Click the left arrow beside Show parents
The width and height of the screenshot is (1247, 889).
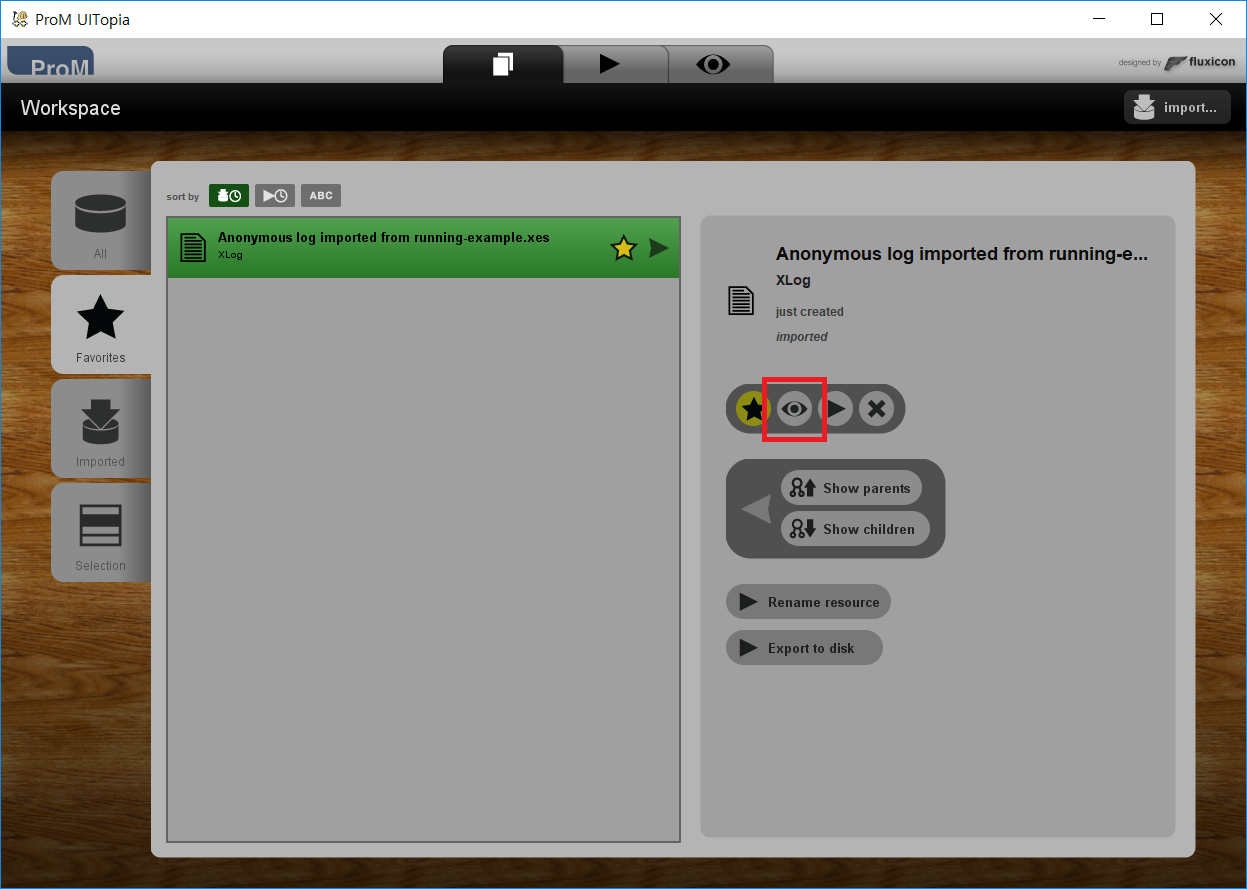(756, 509)
